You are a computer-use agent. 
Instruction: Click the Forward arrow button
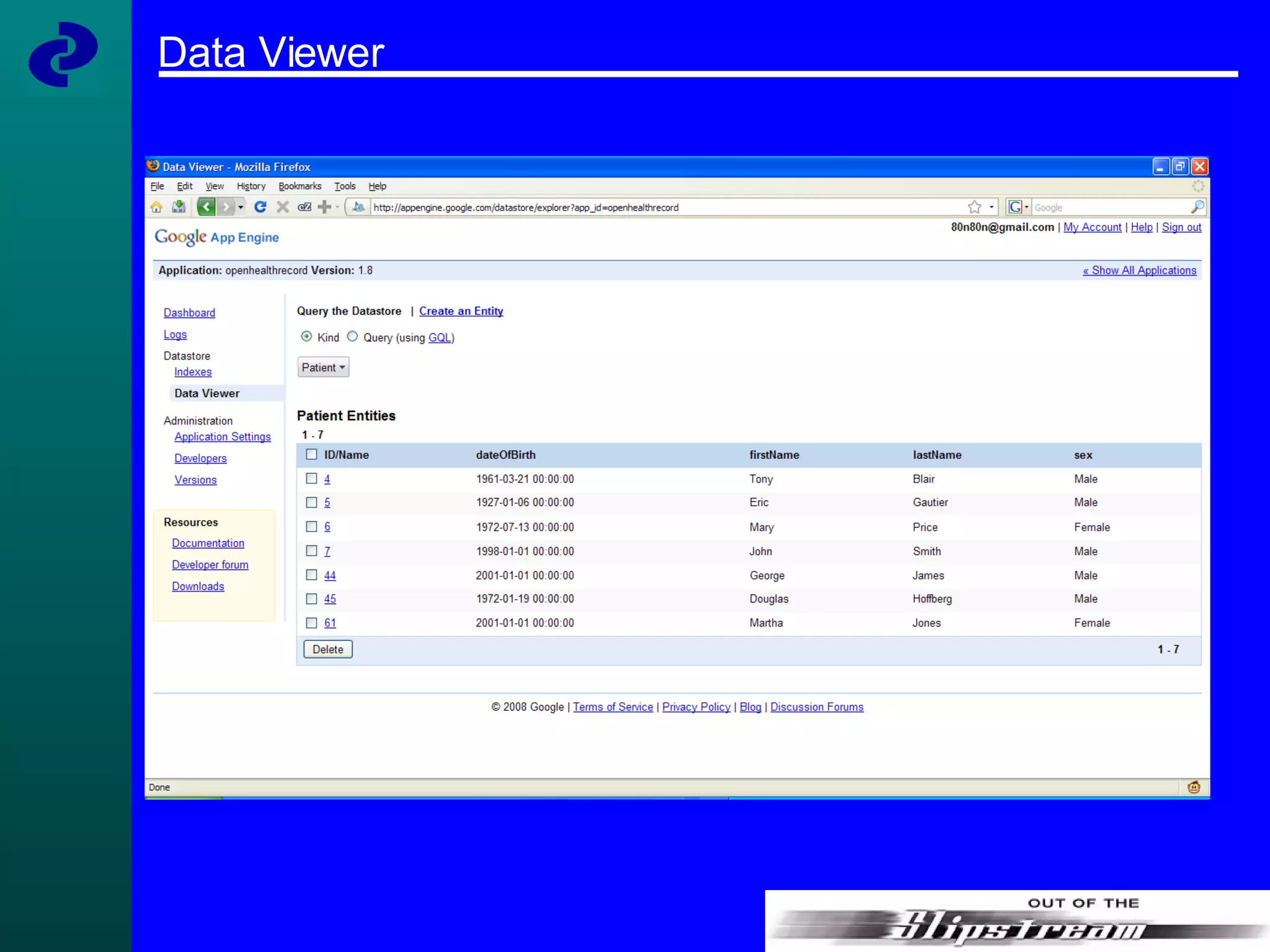[x=226, y=207]
